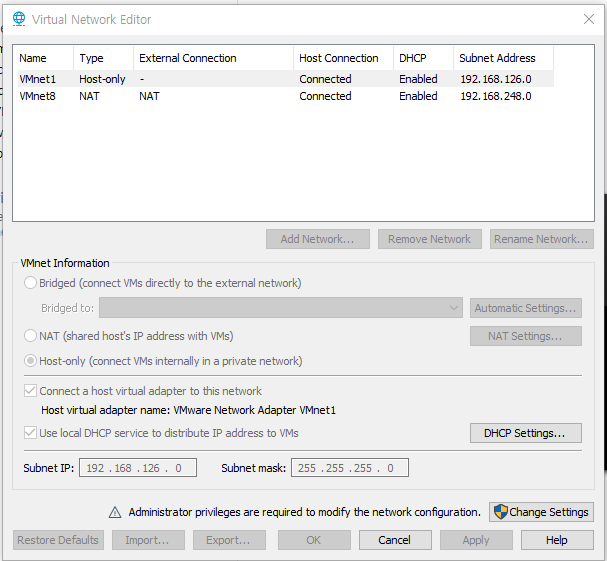Select the NAT radio button
The image size is (607, 561).
tap(30, 336)
